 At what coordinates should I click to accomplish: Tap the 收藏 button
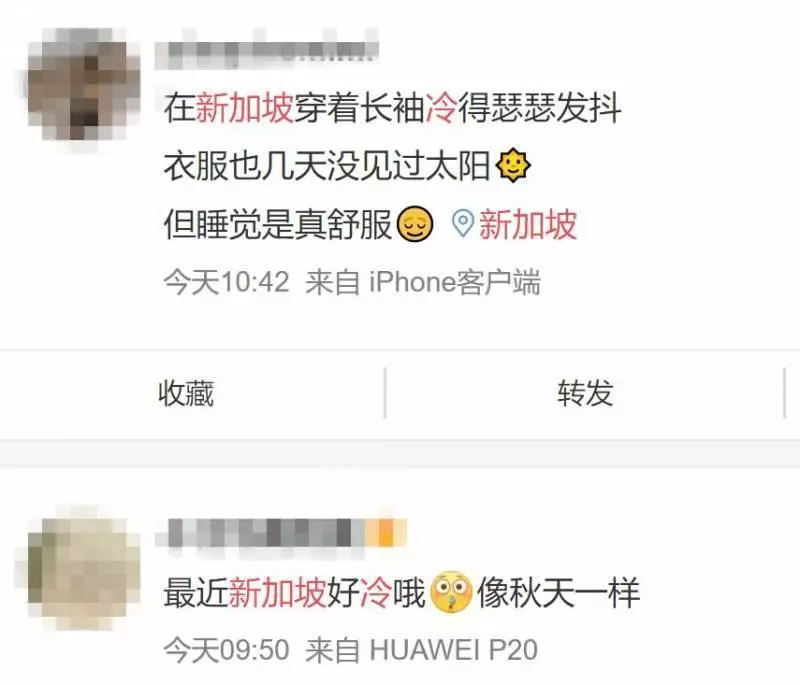[186, 393]
